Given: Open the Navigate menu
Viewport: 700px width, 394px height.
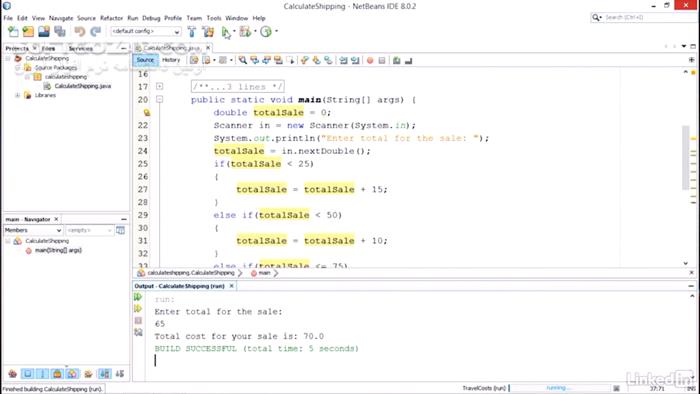Looking at the screenshot, I should point(61,18).
